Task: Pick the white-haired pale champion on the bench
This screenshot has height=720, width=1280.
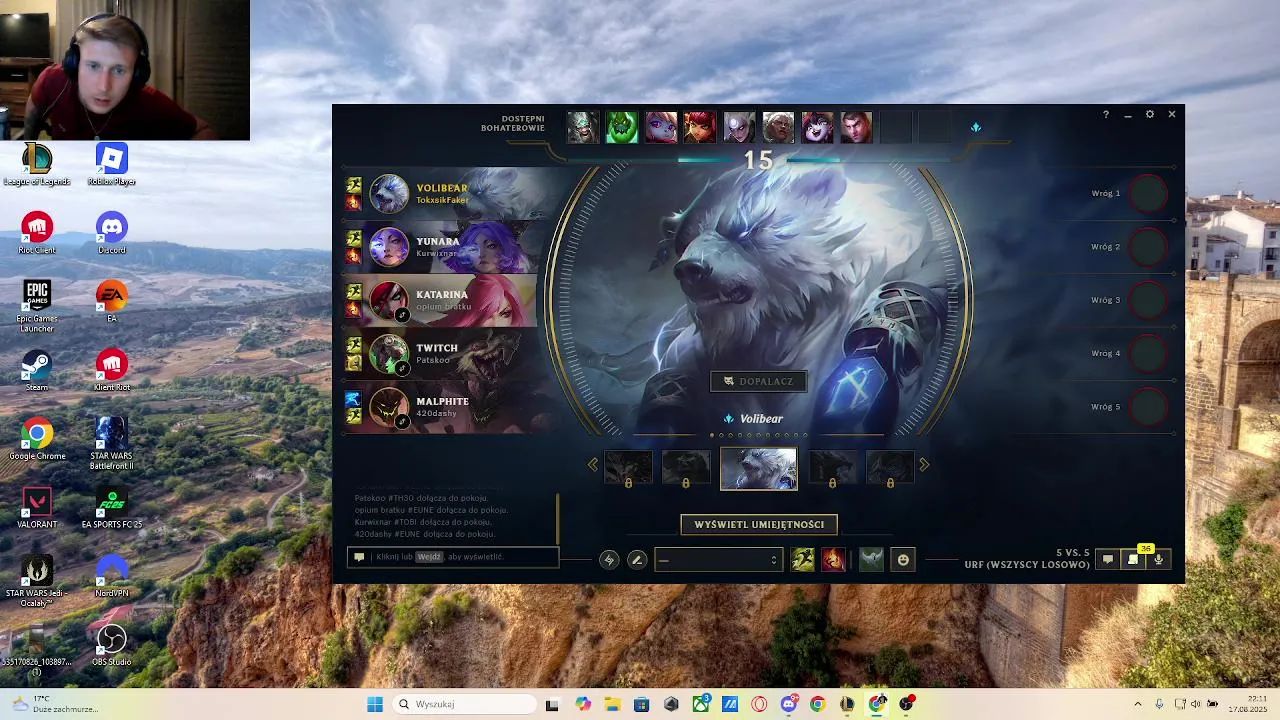Action: [x=739, y=127]
